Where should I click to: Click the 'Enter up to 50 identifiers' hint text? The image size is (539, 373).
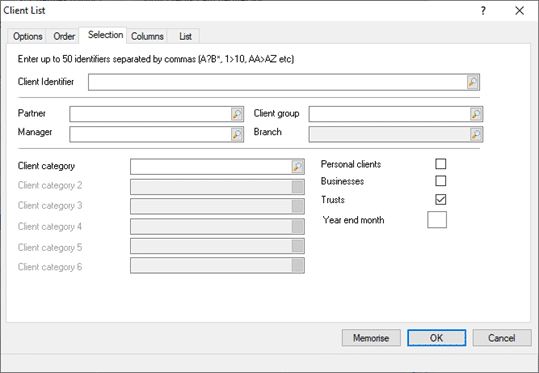[x=156, y=59]
